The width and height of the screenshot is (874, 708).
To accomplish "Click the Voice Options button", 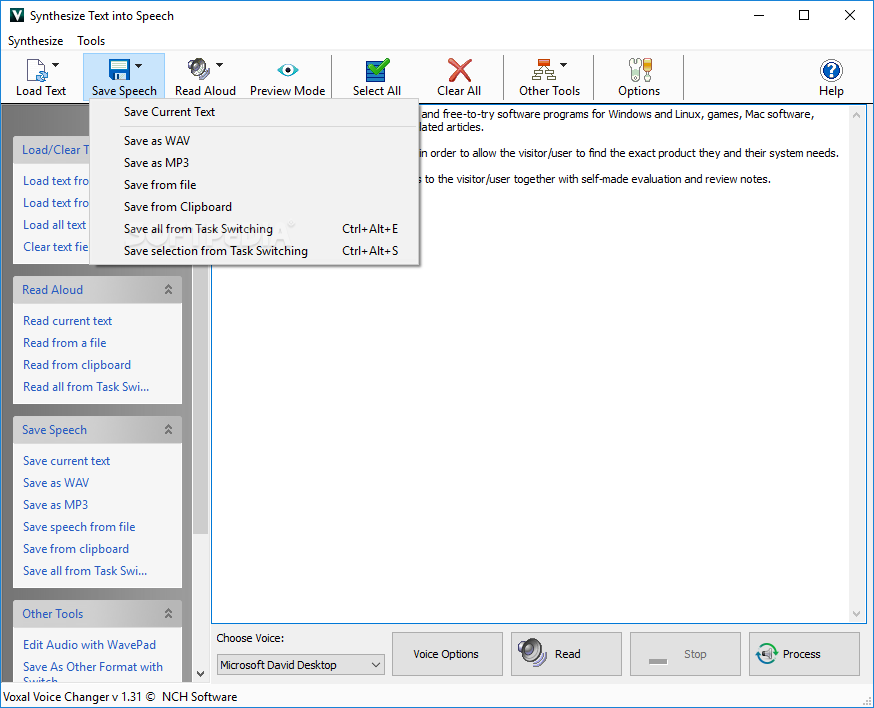I will [x=447, y=654].
